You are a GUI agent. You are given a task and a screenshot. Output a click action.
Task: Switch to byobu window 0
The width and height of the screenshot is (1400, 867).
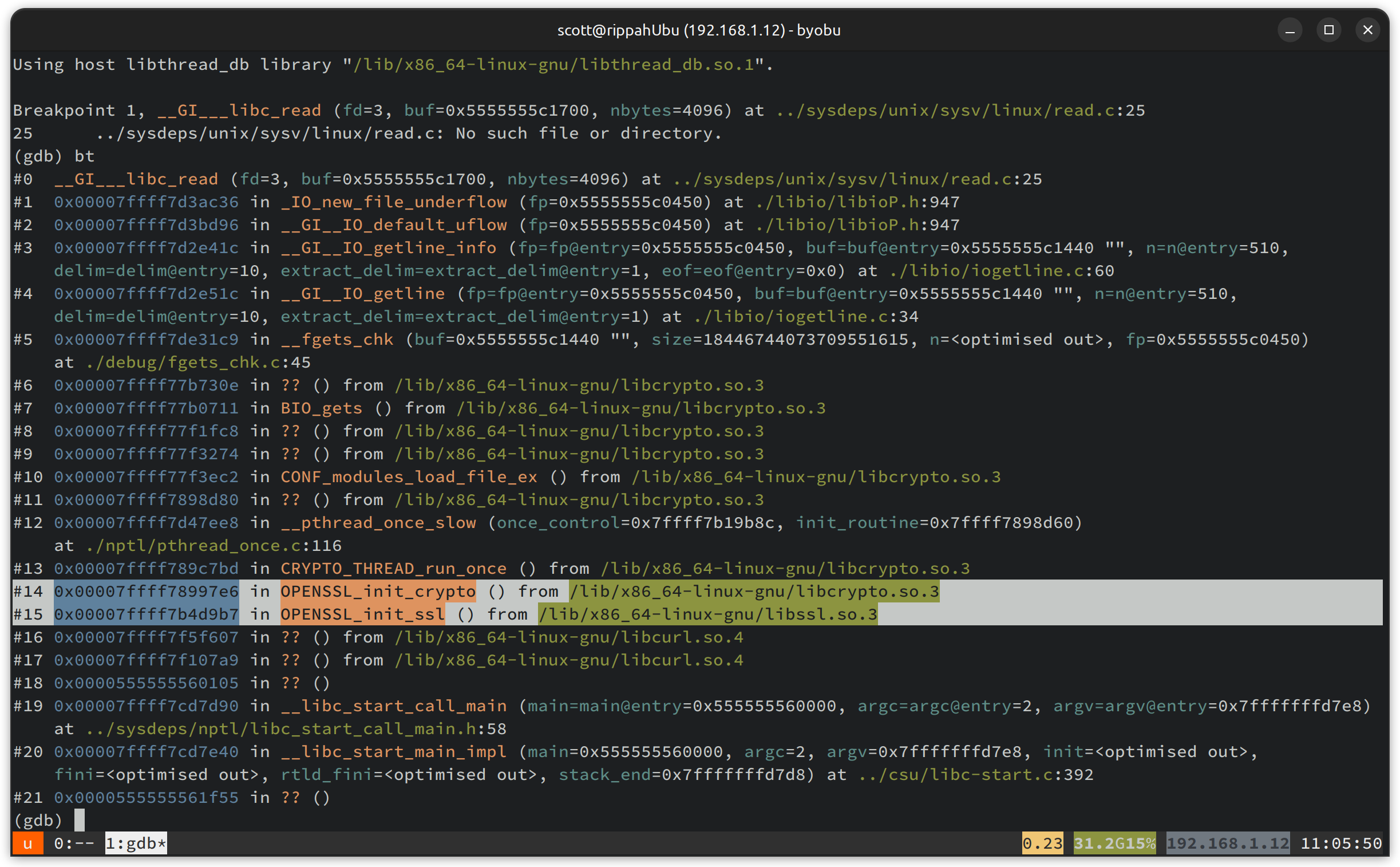coord(73,844)
